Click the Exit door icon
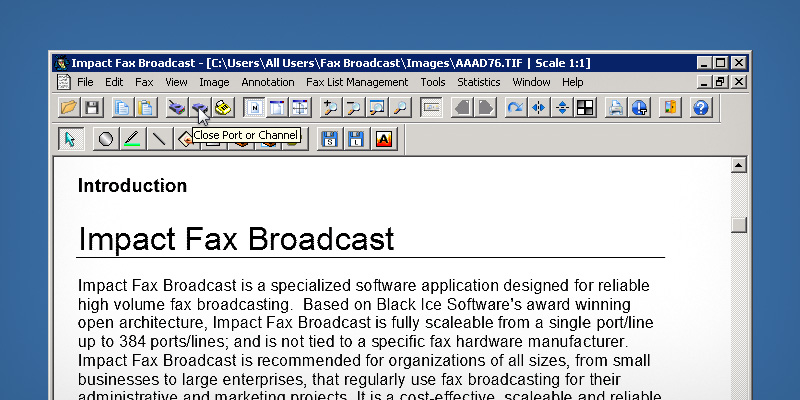This screenshot has height=400, width=800. (670, 107)
